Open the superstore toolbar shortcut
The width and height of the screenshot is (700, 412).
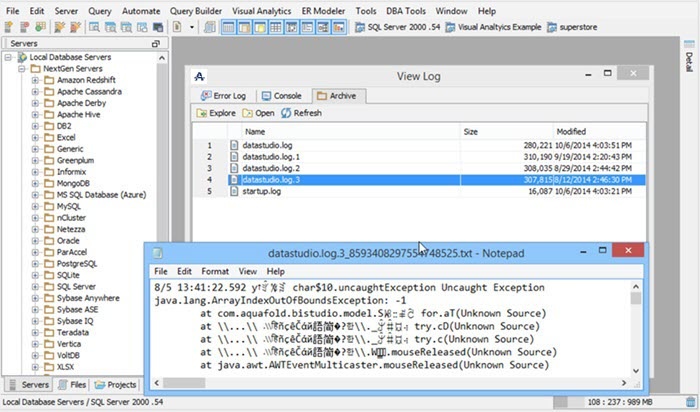click(x=572, y=27)
